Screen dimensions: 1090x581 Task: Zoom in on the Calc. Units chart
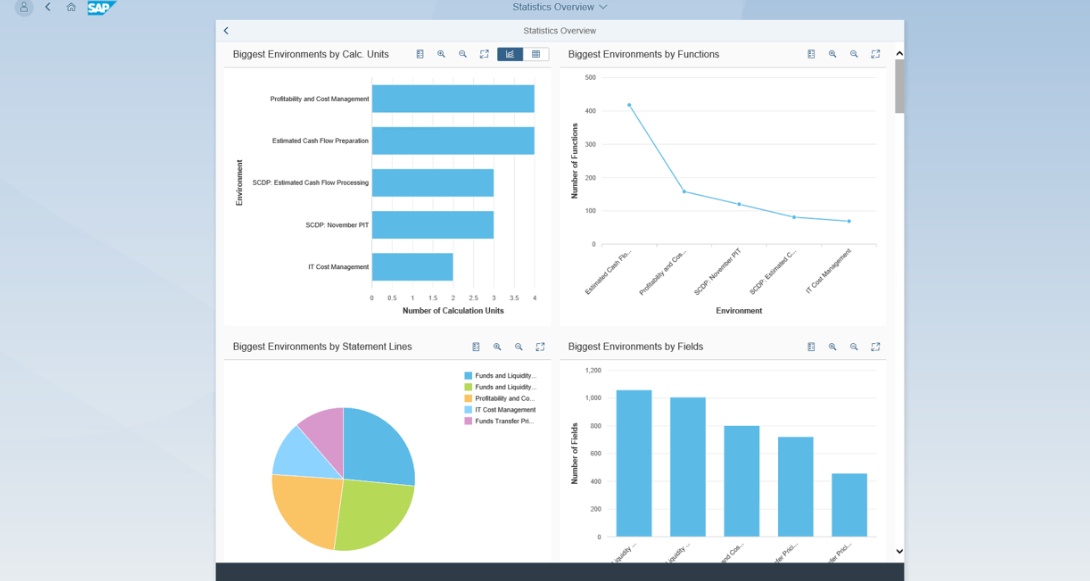[441, 54]
